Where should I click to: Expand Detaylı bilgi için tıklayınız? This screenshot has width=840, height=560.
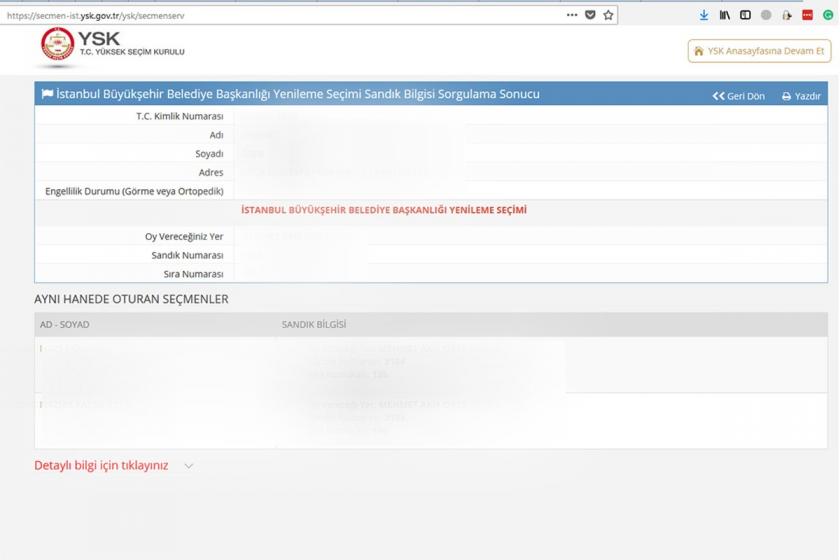pyautogui.click(x=101, y=465)
